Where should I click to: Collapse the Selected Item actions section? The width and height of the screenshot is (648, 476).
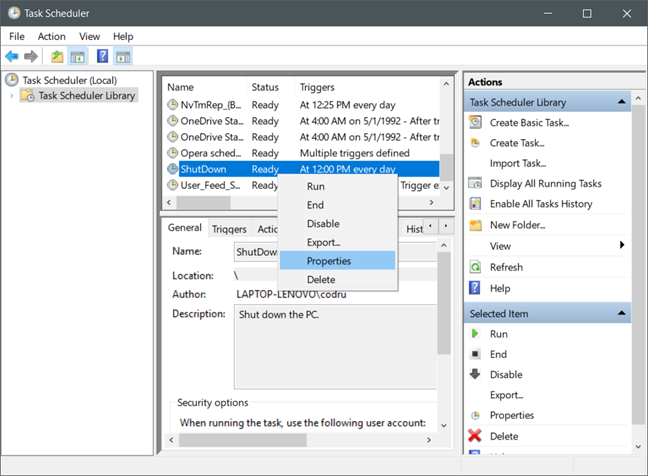(621, 313)
